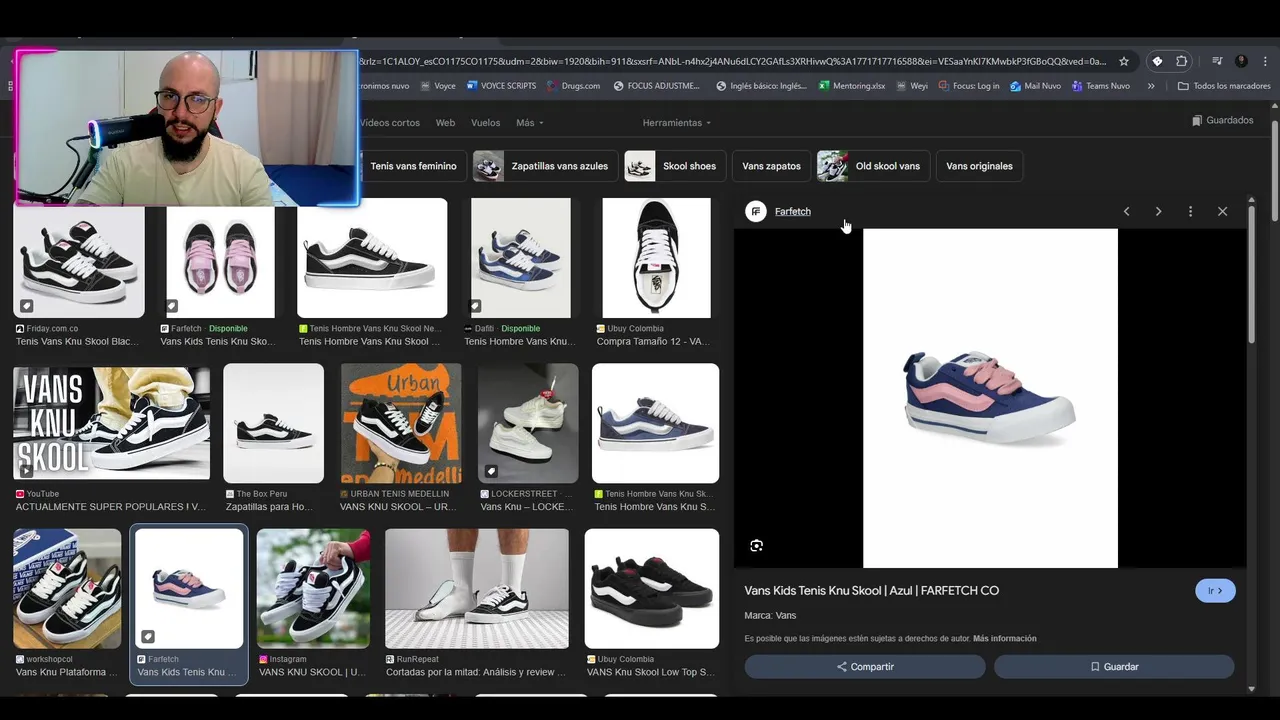The image size is (1280, 720).
Task: Open the blue Tenis Hombre Vans Knu Sk... thumbnail
Action: [655, 423]
